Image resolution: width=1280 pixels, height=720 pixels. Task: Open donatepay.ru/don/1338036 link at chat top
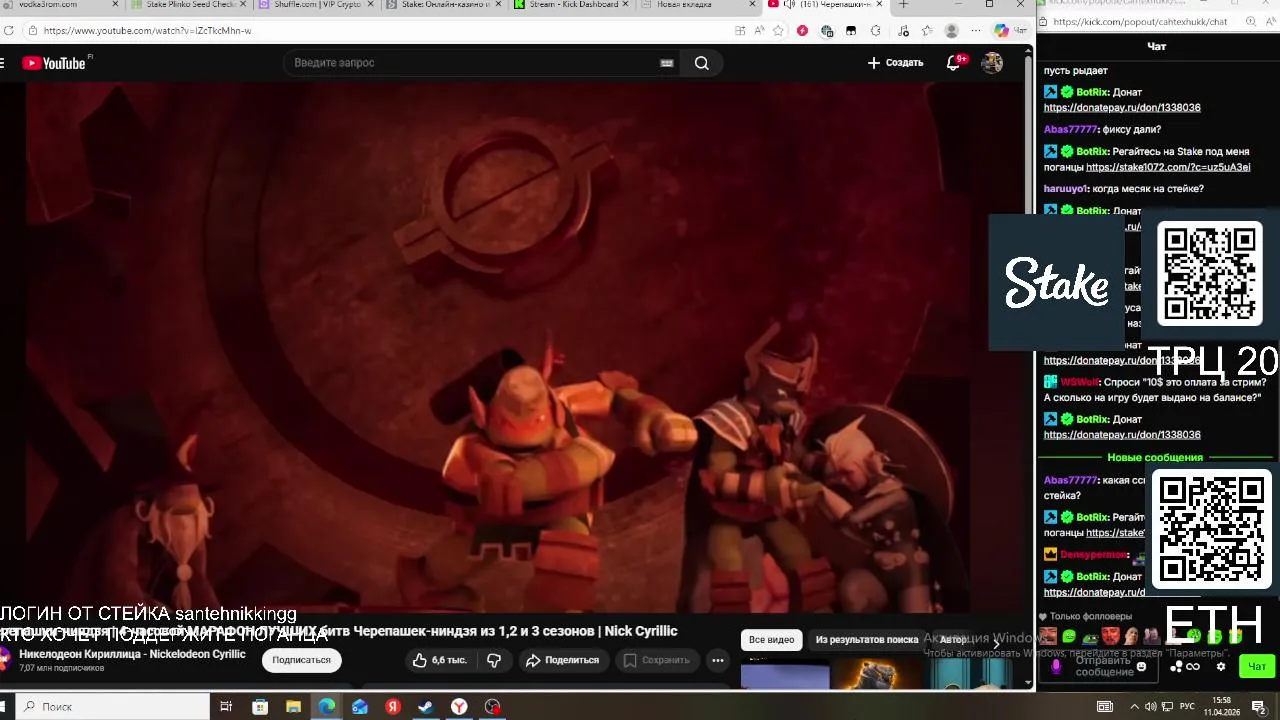point(1122,108)
